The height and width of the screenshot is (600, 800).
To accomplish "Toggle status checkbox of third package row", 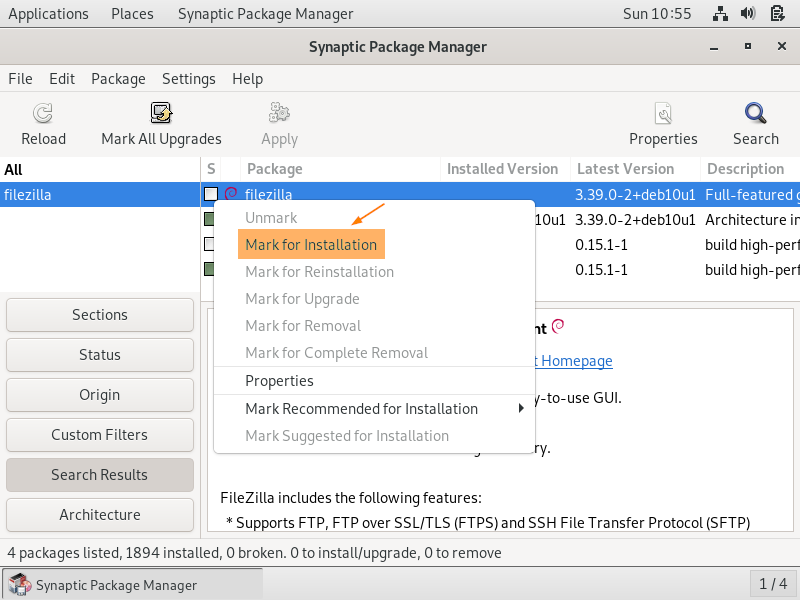I will point(209,244).
